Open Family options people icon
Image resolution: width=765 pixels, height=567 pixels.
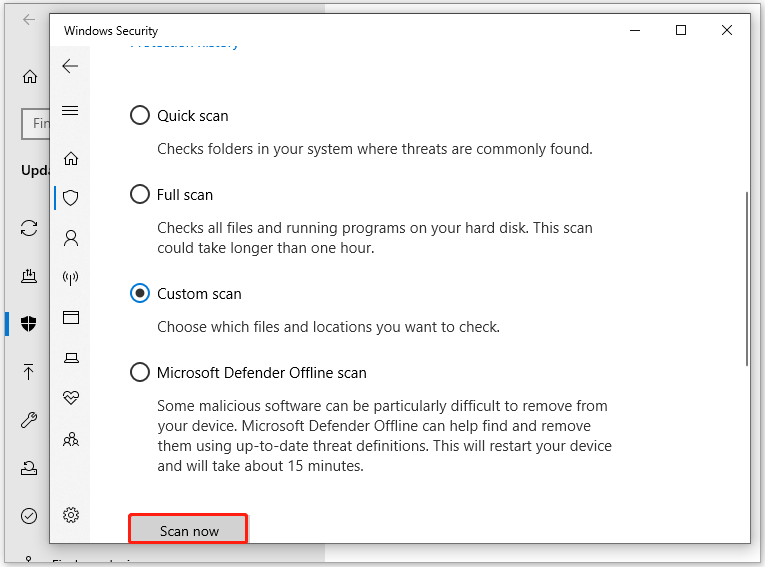(70, 438)
